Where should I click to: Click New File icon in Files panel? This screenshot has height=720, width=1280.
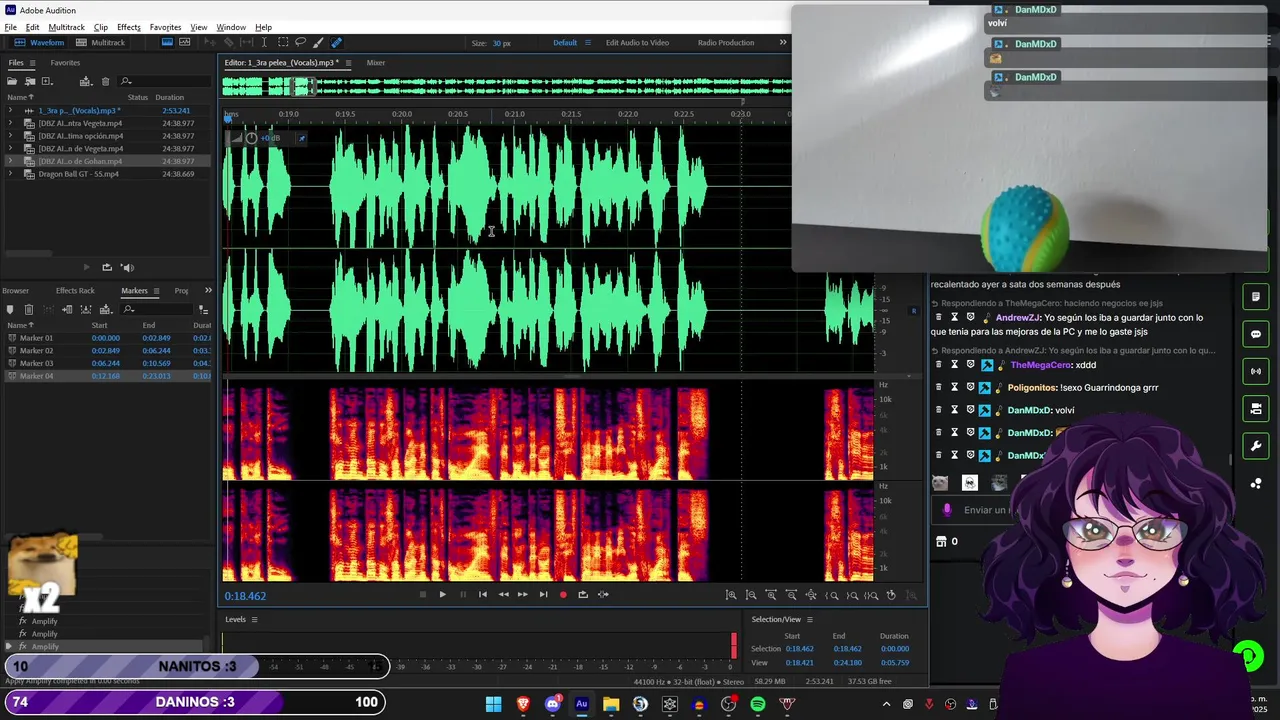46,81
